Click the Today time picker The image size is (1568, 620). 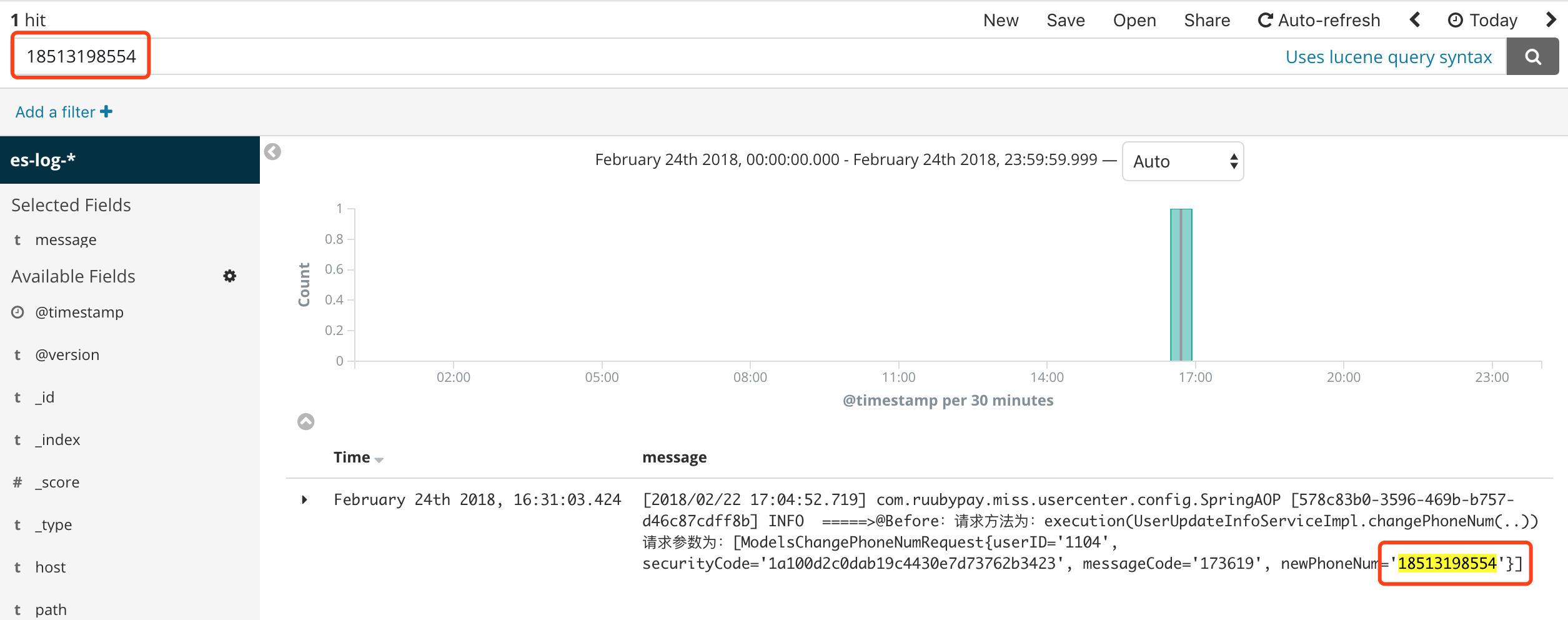pyautogui.click(x=1482, y=20)
